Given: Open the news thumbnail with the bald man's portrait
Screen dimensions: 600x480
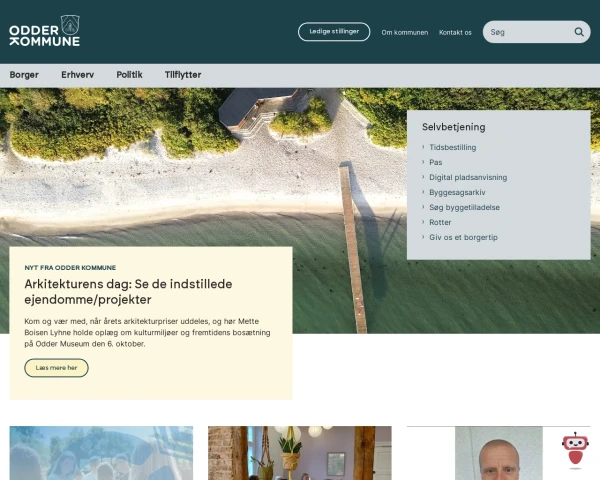Looking at the screenshot, I should [x=499, y=453].
